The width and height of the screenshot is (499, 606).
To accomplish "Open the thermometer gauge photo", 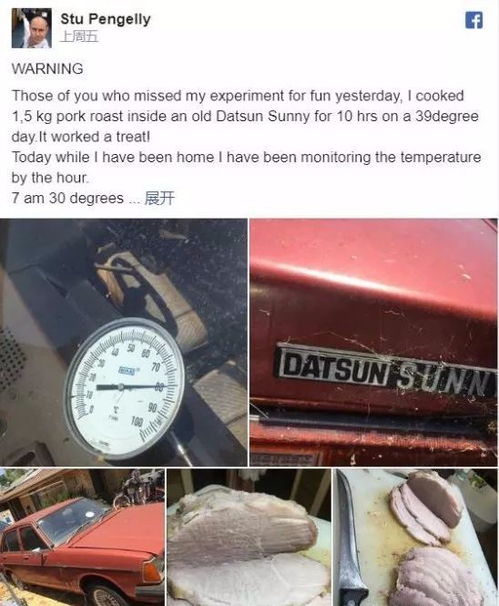I will [124, 342].
